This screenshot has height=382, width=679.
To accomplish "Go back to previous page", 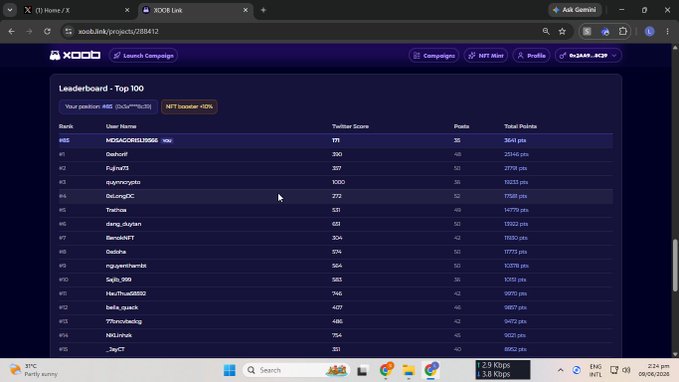I will pos(12,31).
